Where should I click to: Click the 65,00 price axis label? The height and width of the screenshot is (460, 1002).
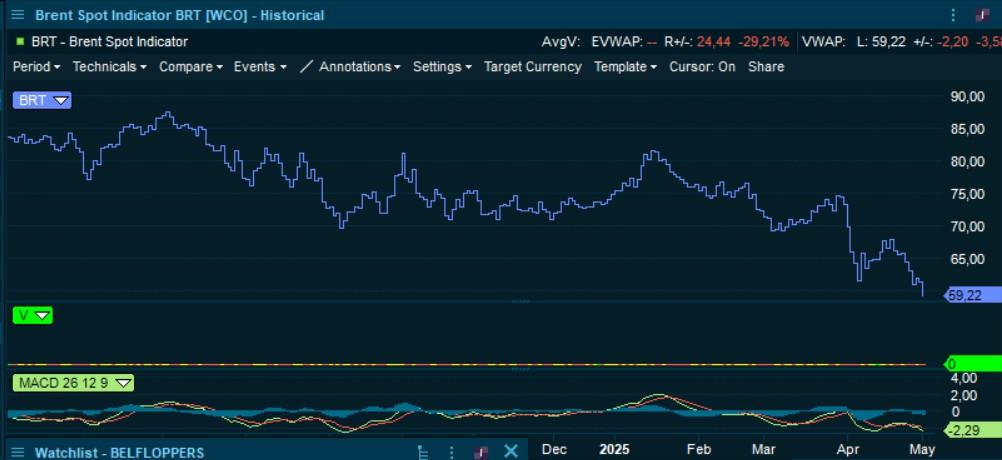pos(967,259)
